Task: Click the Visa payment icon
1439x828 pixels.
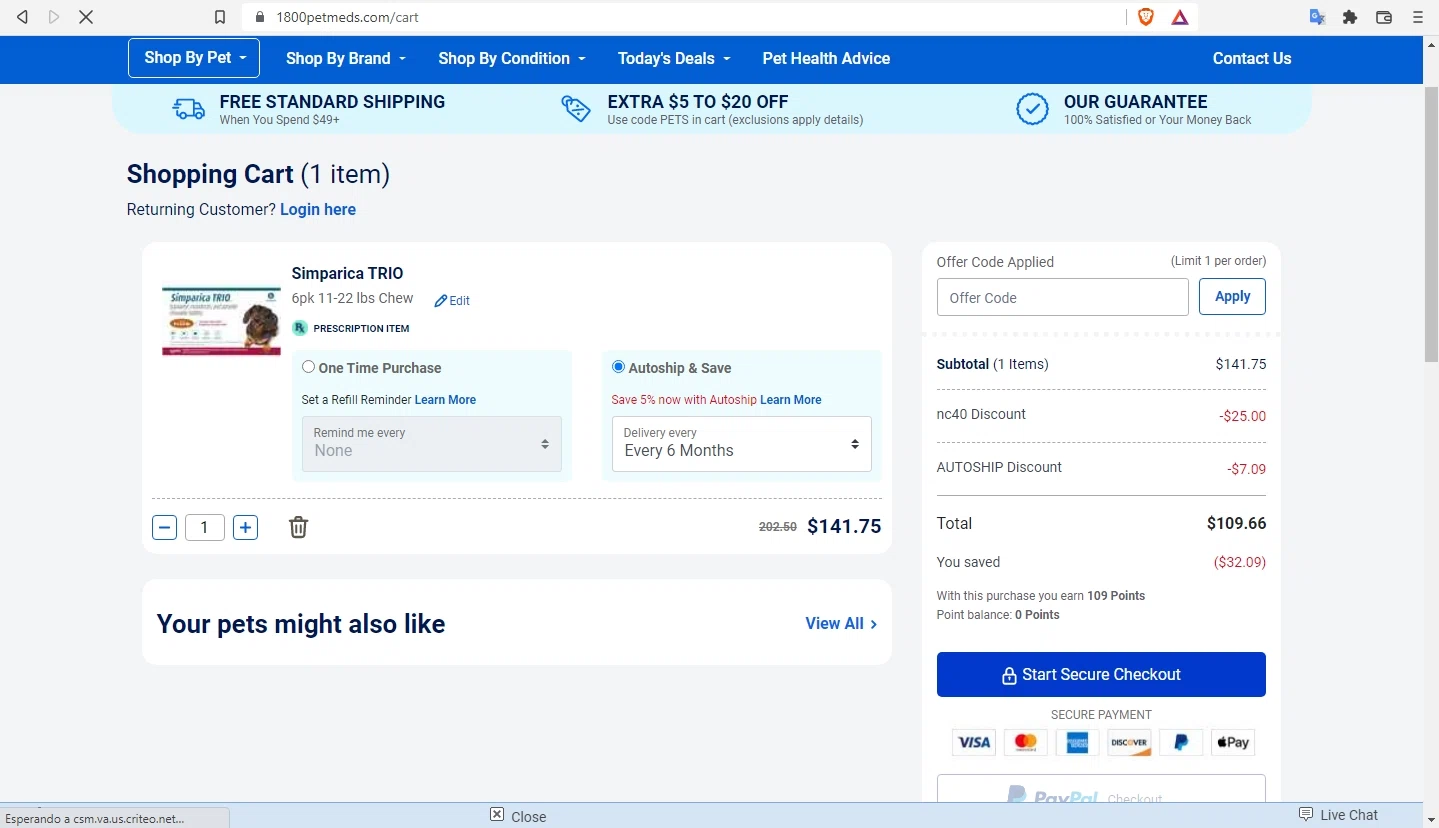Action: click(974, 742)
